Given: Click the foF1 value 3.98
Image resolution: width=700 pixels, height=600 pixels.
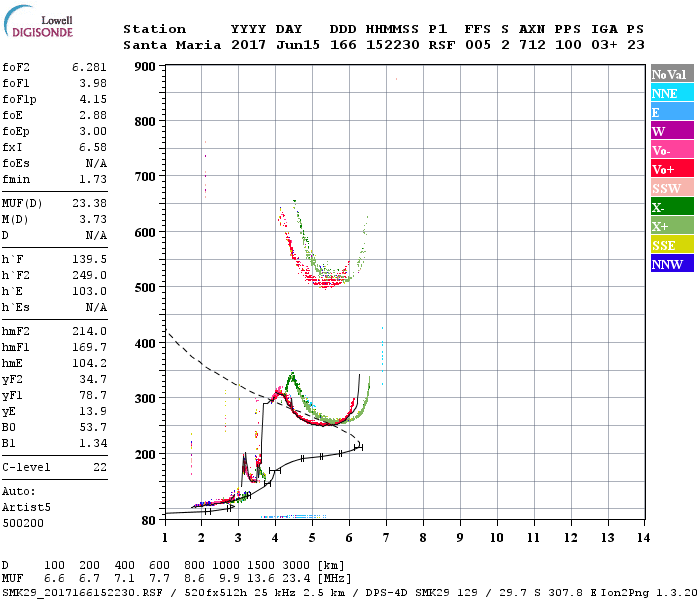Looking at the screenshot, I should point(93,83).
